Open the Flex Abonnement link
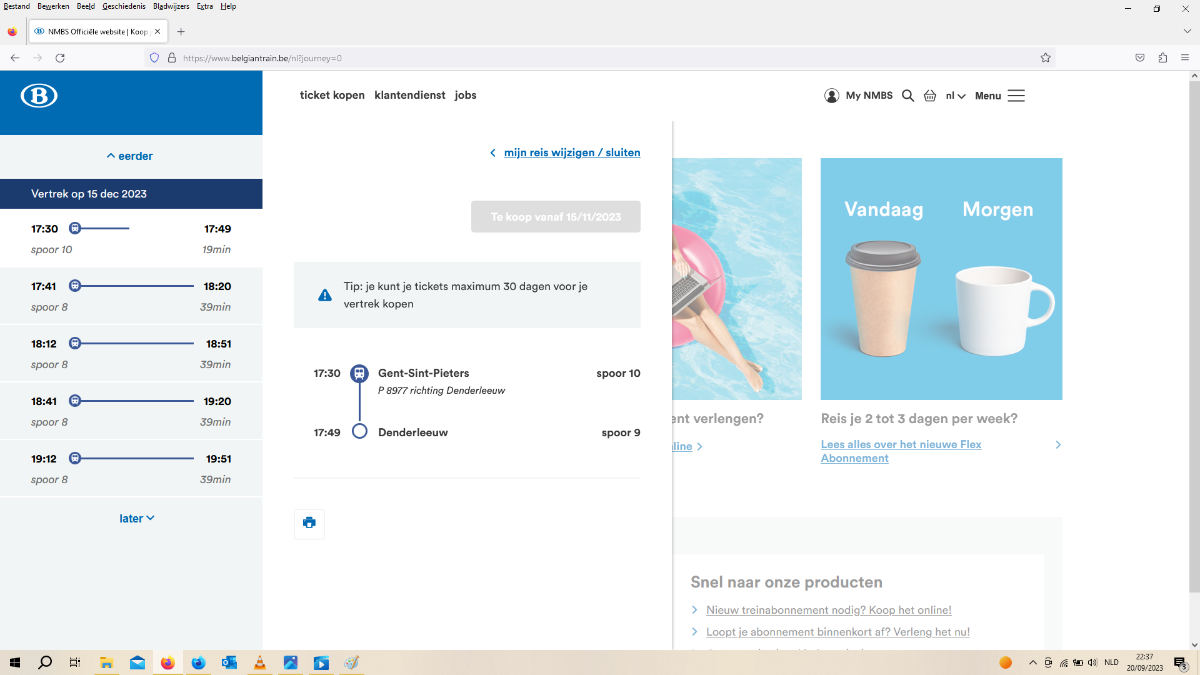Screen dimensions: 1200x675 901,451
